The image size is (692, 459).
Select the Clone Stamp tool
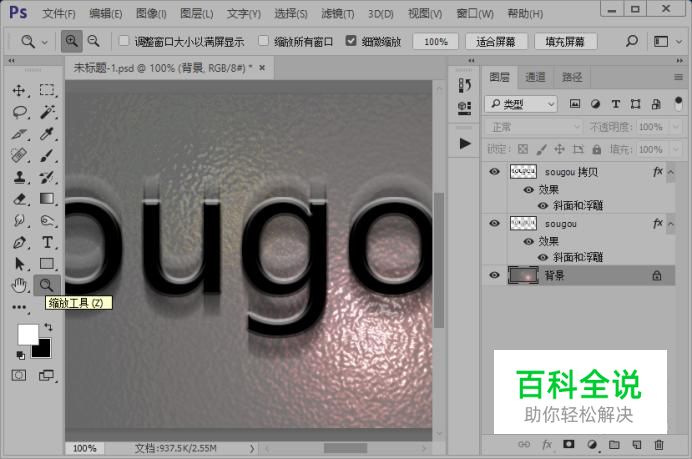coord(19,177)
